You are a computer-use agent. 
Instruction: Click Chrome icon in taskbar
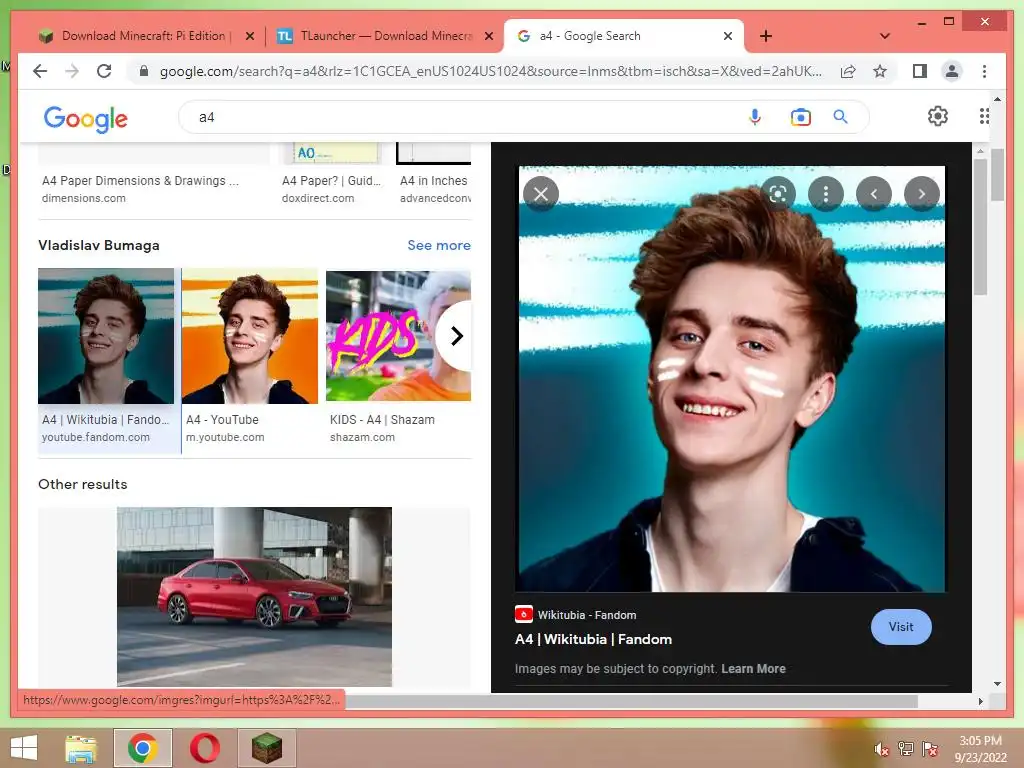coord(142,748)
